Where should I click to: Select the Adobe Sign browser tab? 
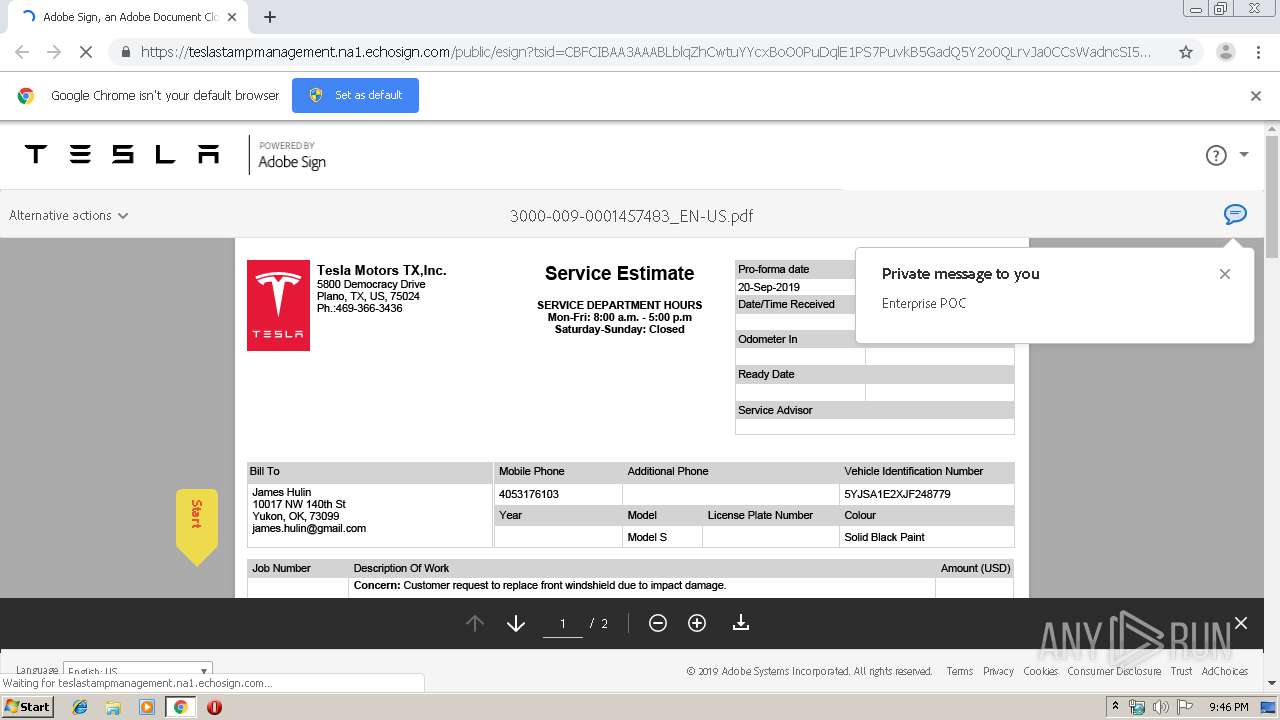point(128,17)
